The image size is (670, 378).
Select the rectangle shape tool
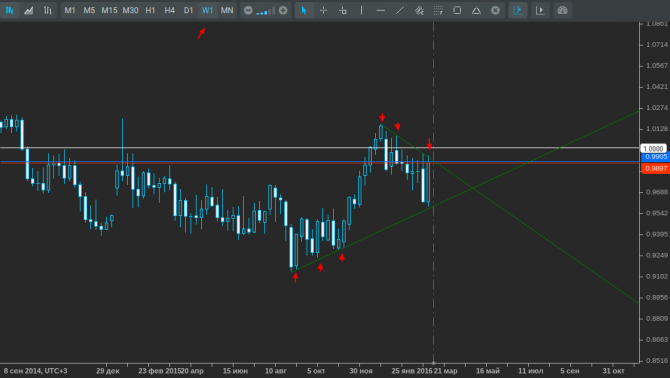(457, 10)
